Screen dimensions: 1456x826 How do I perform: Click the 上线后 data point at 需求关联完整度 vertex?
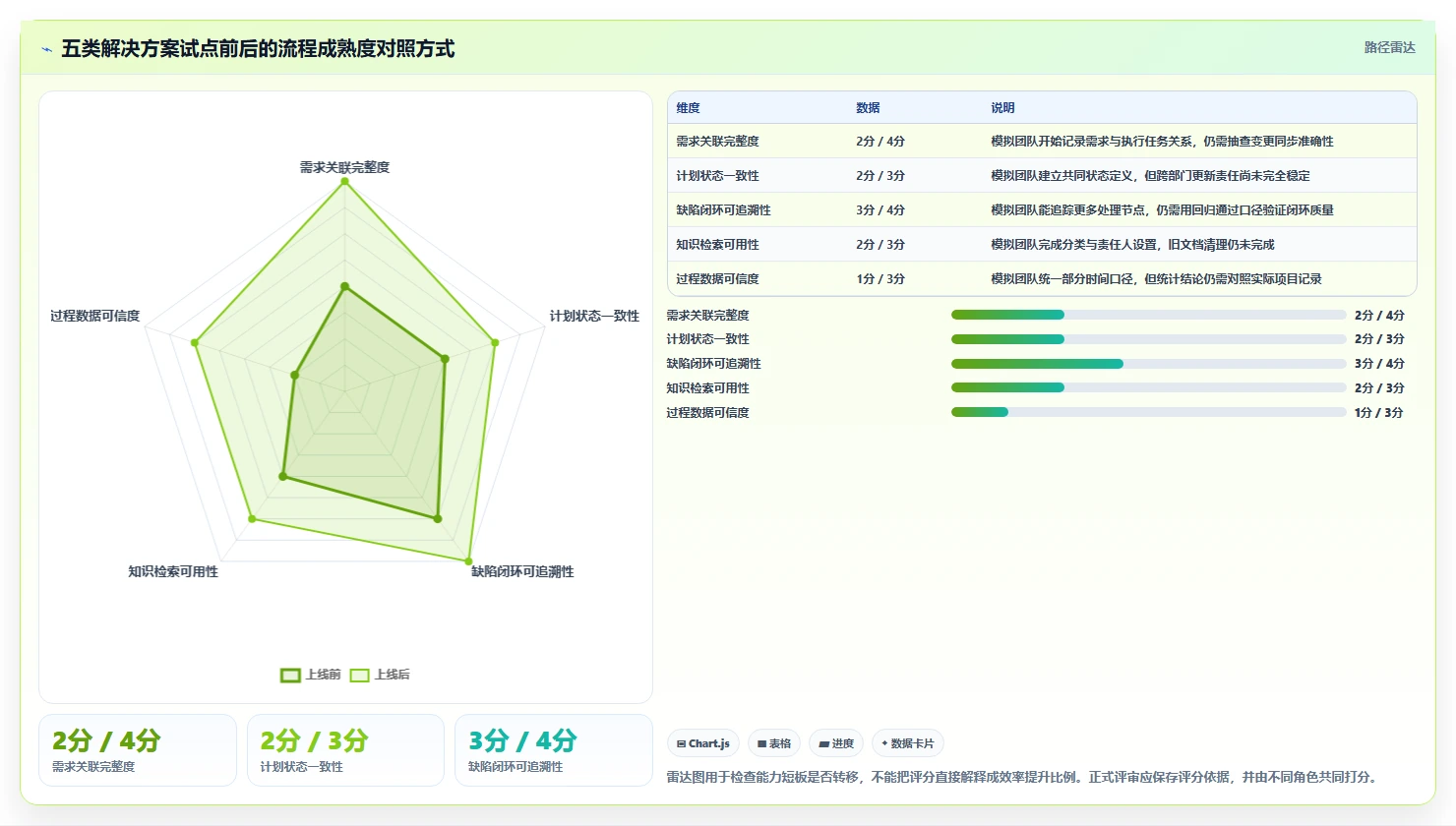[x=344, y=181]
